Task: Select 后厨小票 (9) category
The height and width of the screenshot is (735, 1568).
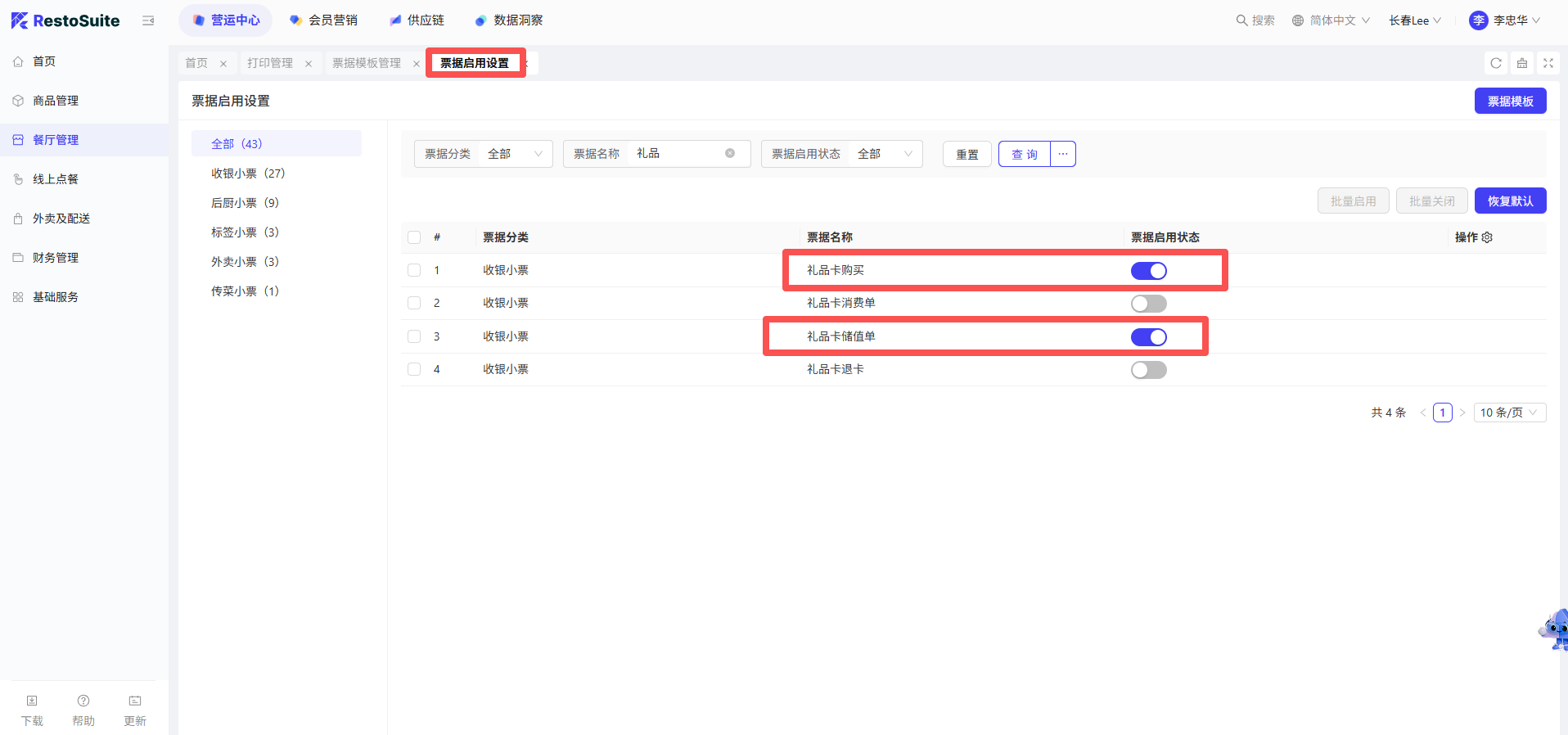Action: pyautogui.click(x=245, y=203)
